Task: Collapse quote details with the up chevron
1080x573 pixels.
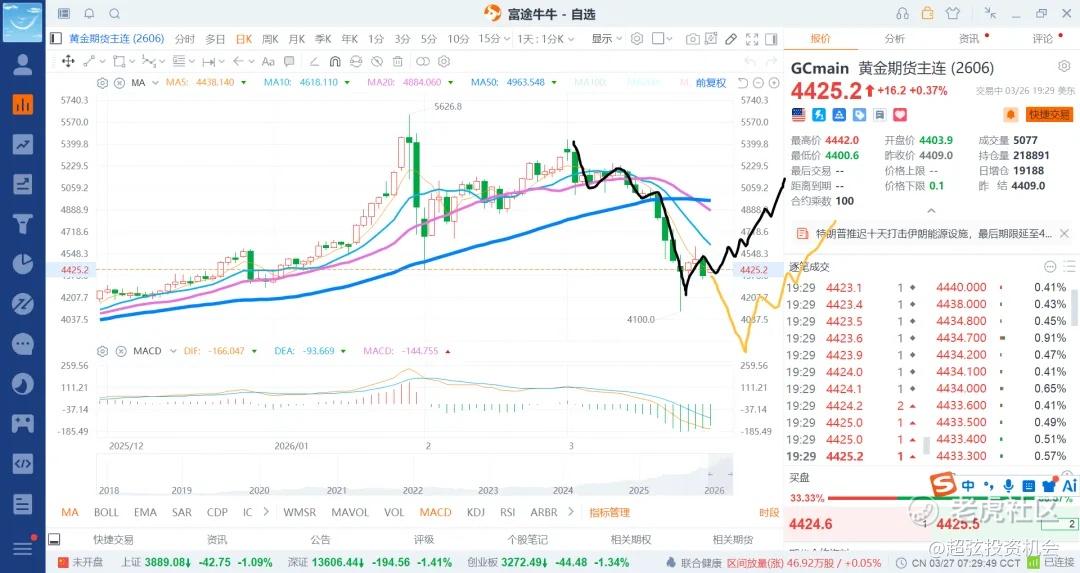Action: click(931, 211)
